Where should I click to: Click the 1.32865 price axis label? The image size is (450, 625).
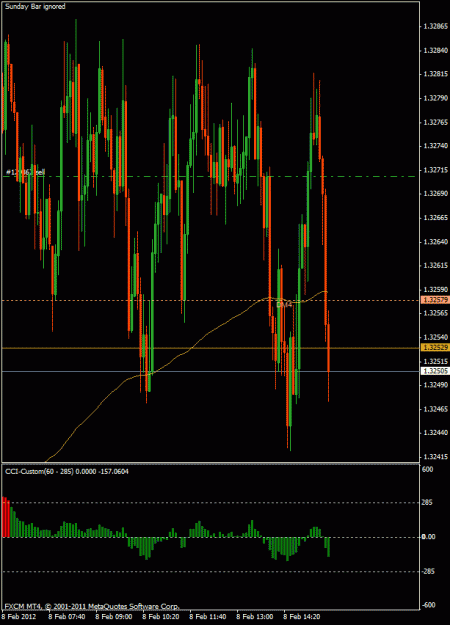[x=436, y=27]
